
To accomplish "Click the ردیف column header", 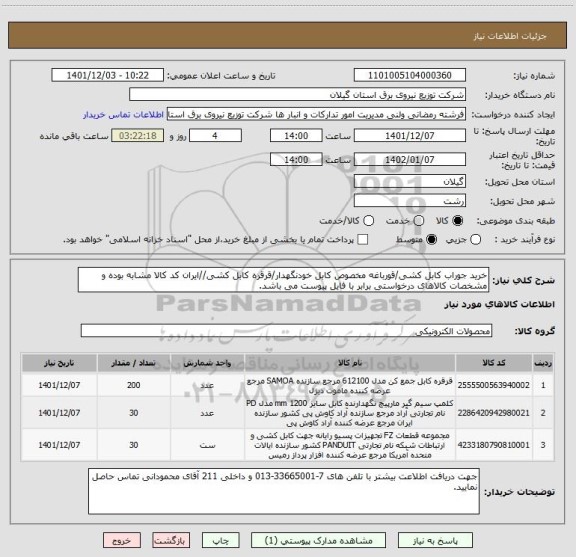I will click(543, 363).
